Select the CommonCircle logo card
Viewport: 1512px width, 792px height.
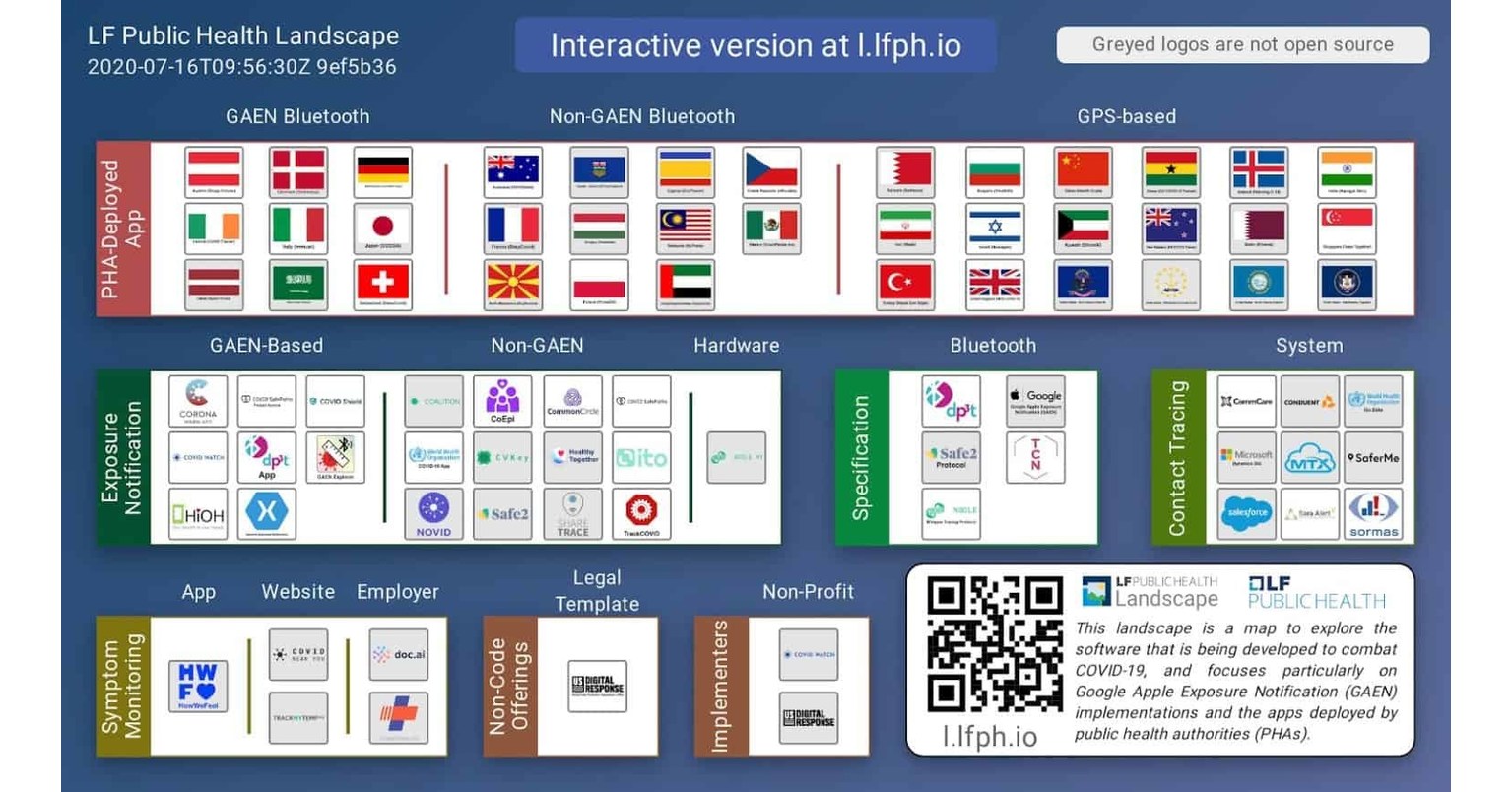[572, 401]
